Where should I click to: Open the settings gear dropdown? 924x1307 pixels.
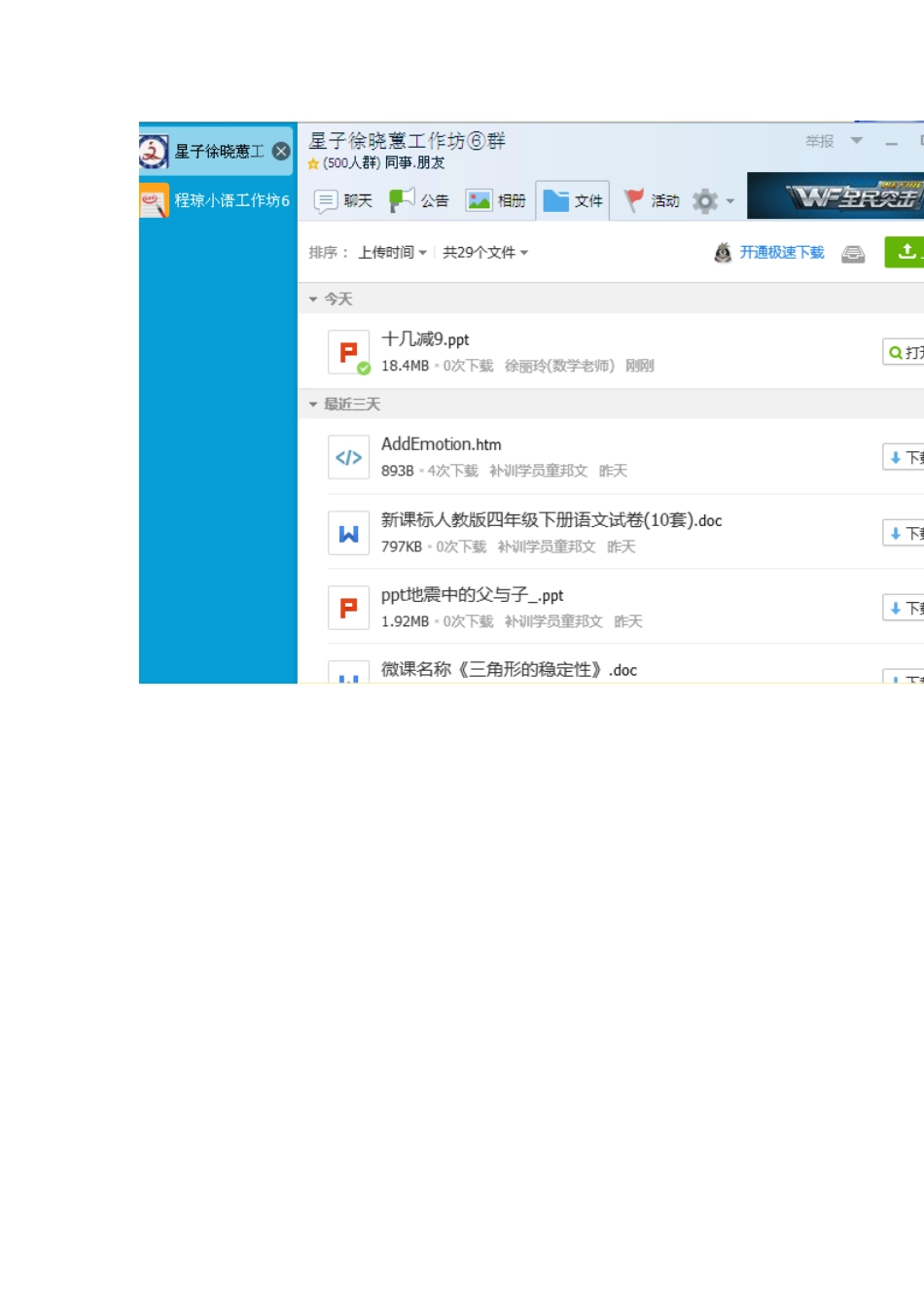coord(714,201)
